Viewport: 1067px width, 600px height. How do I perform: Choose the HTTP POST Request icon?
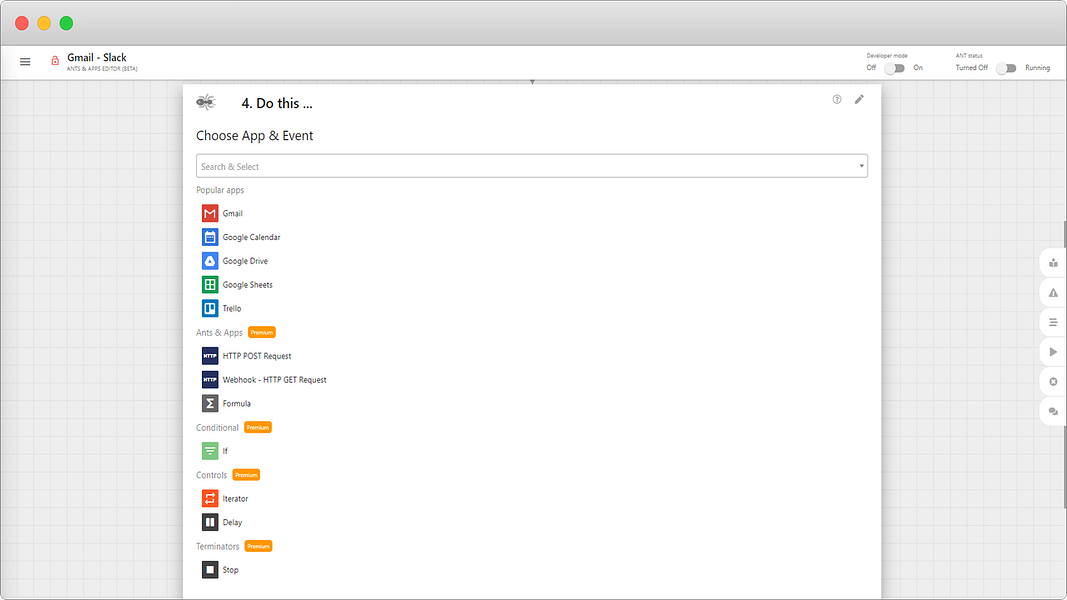click(210, 356)
